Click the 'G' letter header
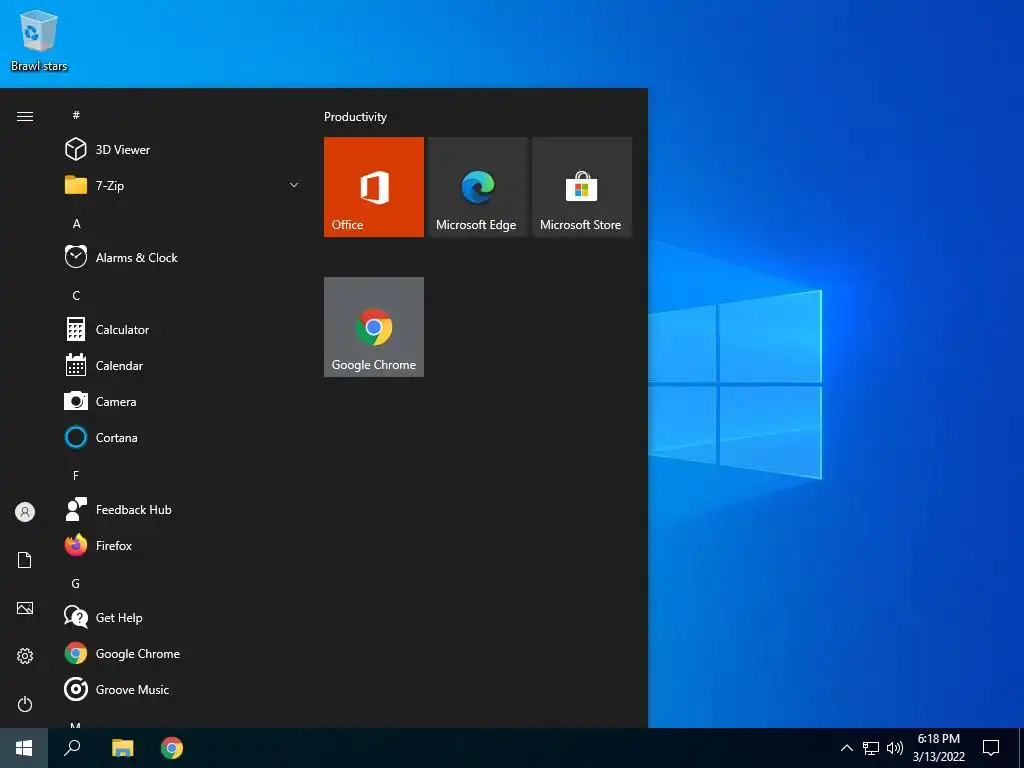1024x768 pixels. point(76,584)
